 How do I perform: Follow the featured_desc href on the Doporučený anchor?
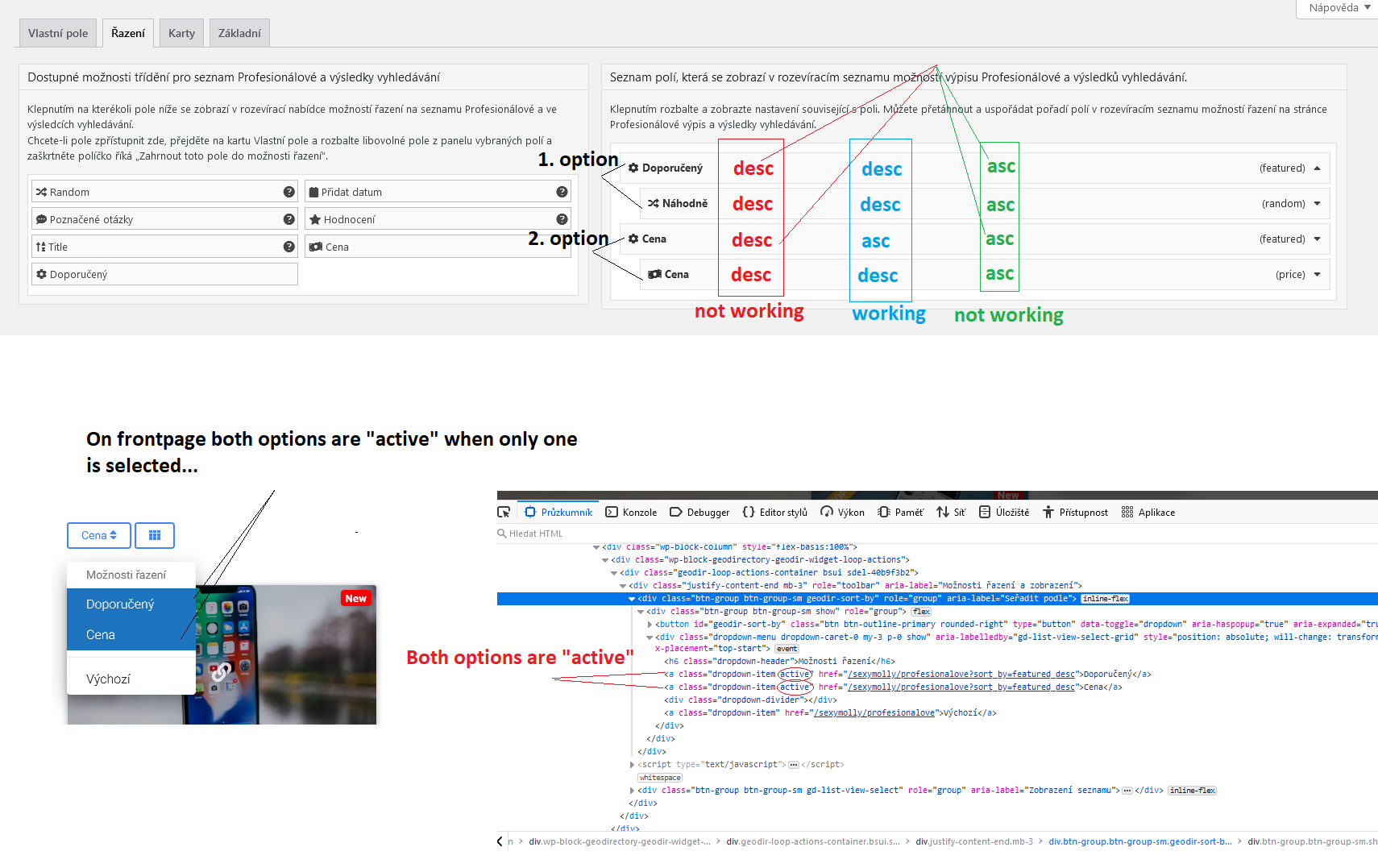point(961,674)
